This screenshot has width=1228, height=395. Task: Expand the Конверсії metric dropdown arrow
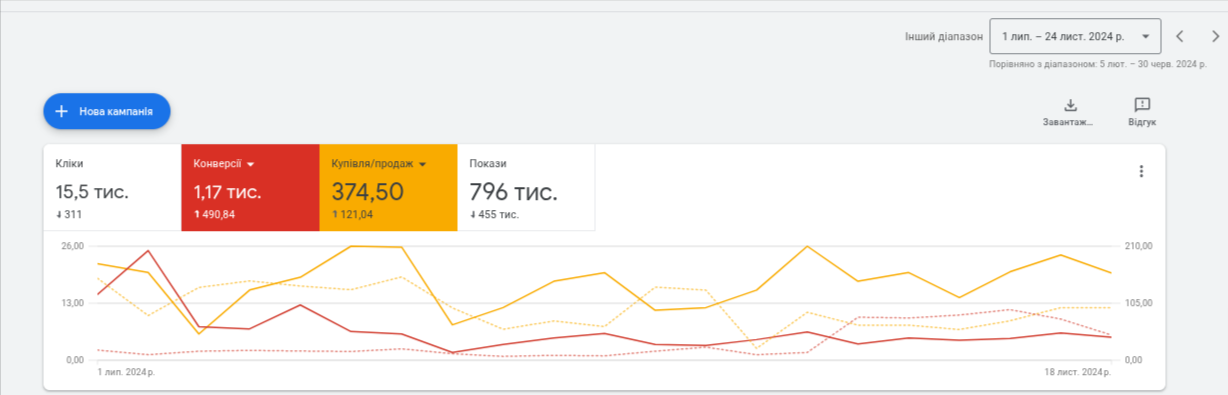pyautogui.click(x=251, y=164)
